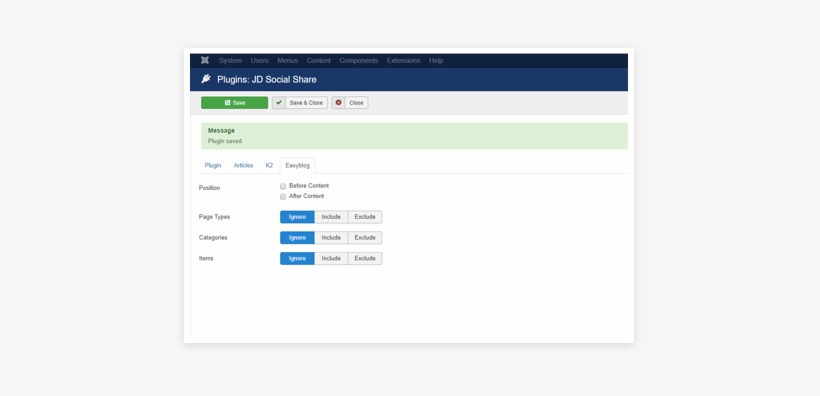Open the Extensions menu
This screenshot has width=820, height=396.
click(x=403, y=61)
